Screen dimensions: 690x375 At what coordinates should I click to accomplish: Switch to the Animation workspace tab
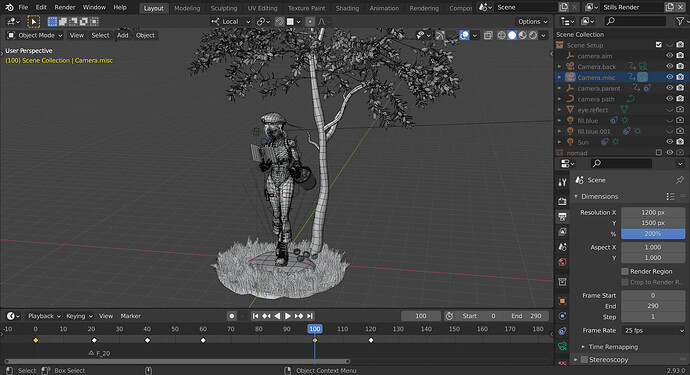coord(384,8)
